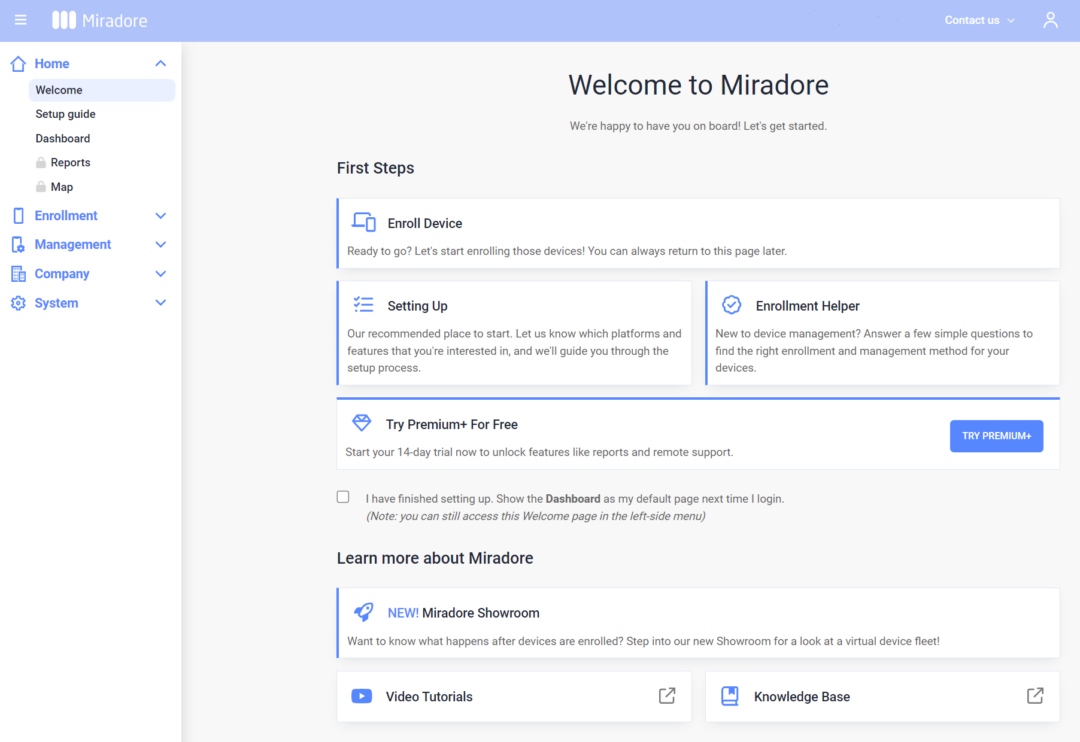Screen dimensions: 1080x742
Task: Open the Contact us dropdown
Action: pyautogui.click(x=978, y=19)
